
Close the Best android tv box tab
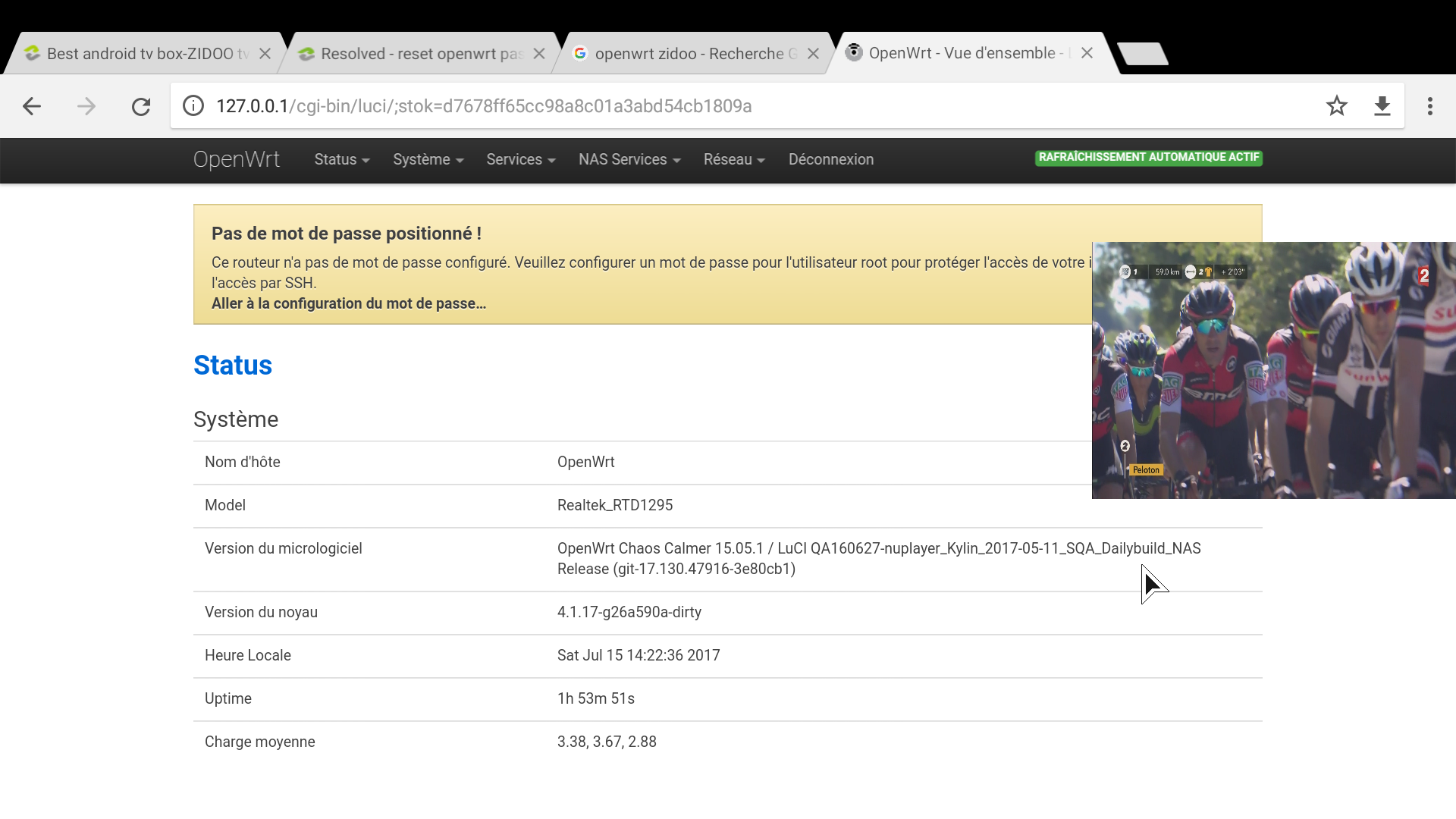[265, 54]
